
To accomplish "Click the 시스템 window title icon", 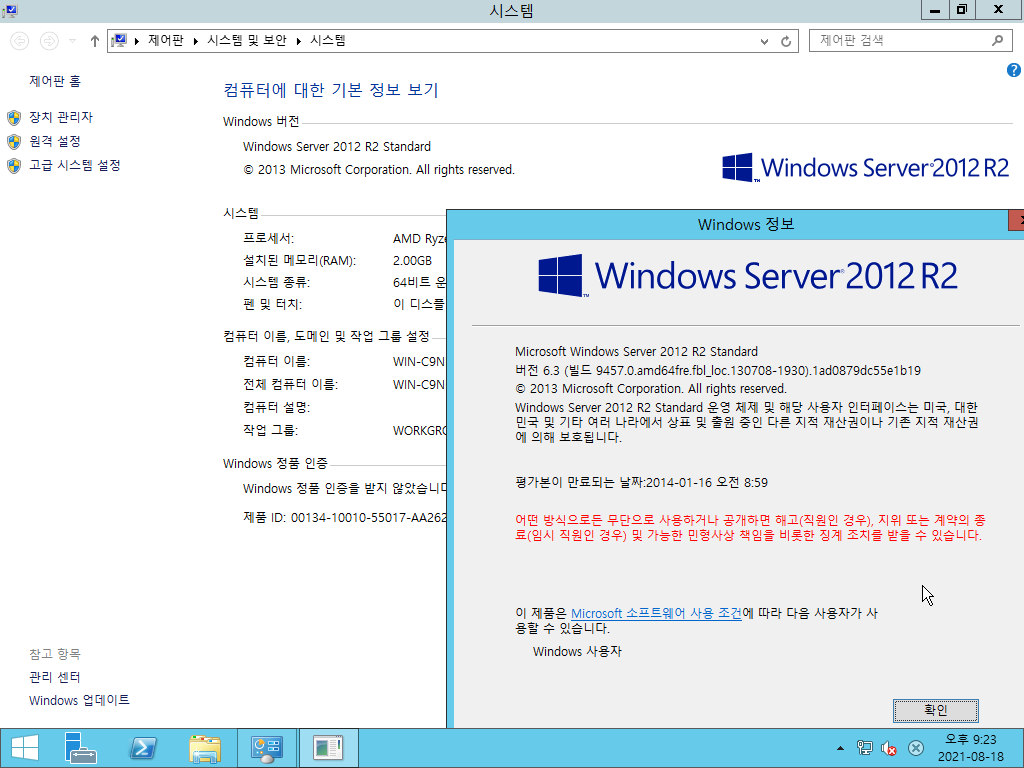I will (x=9, y=10).
